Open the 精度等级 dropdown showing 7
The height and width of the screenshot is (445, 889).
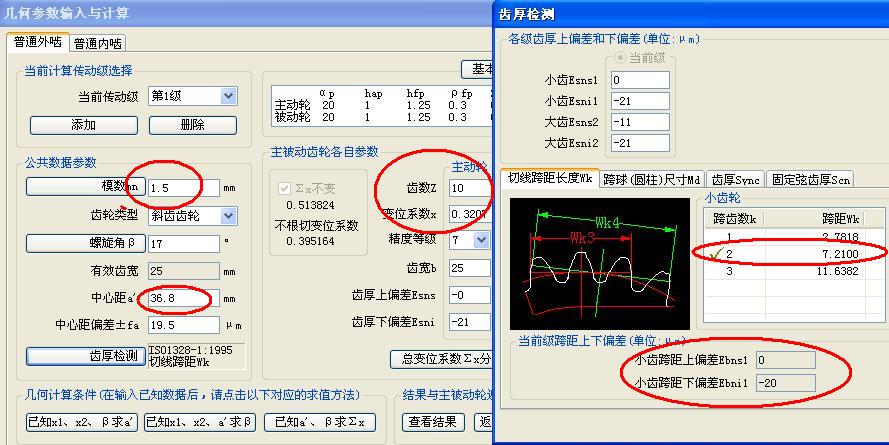(x=470, y=240)
